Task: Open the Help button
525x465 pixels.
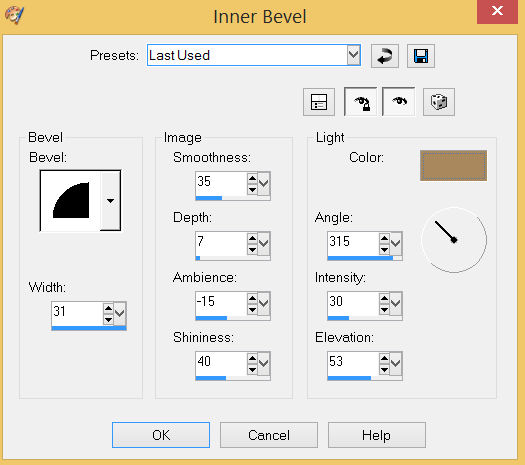Action: [x=377, y=435]
